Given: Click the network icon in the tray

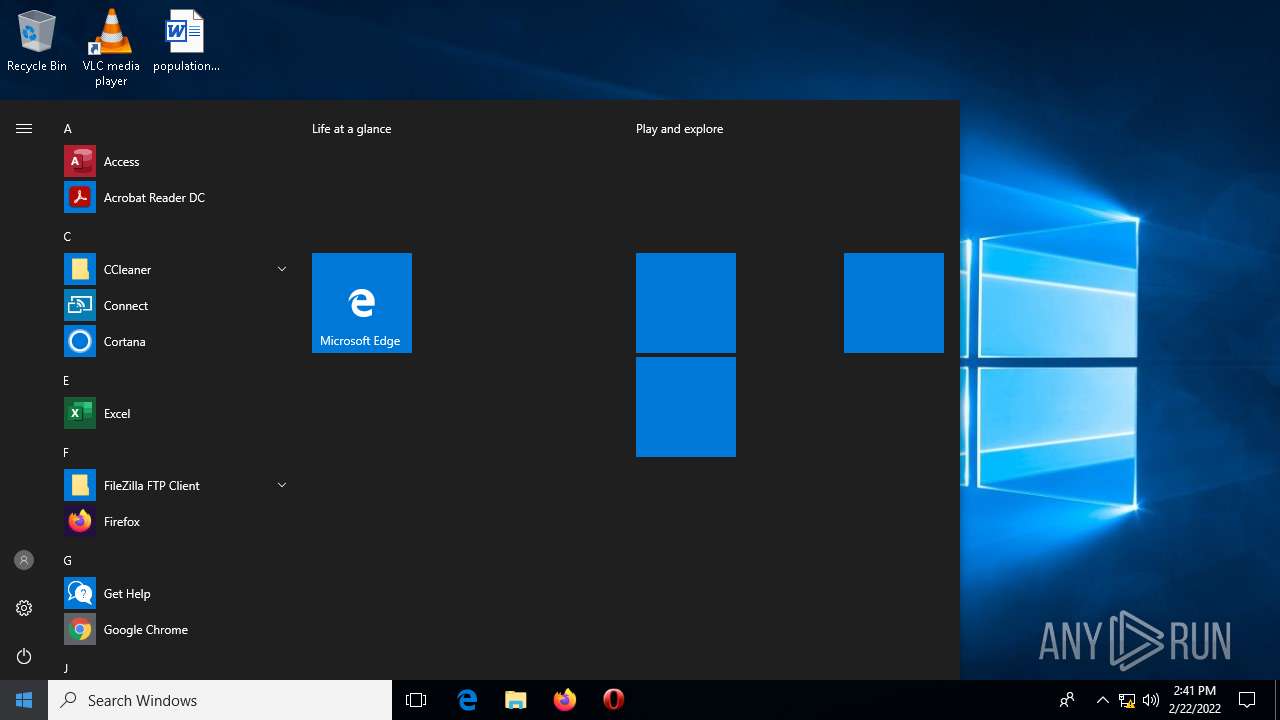Looking at the screenshot, I should 1127,700.
